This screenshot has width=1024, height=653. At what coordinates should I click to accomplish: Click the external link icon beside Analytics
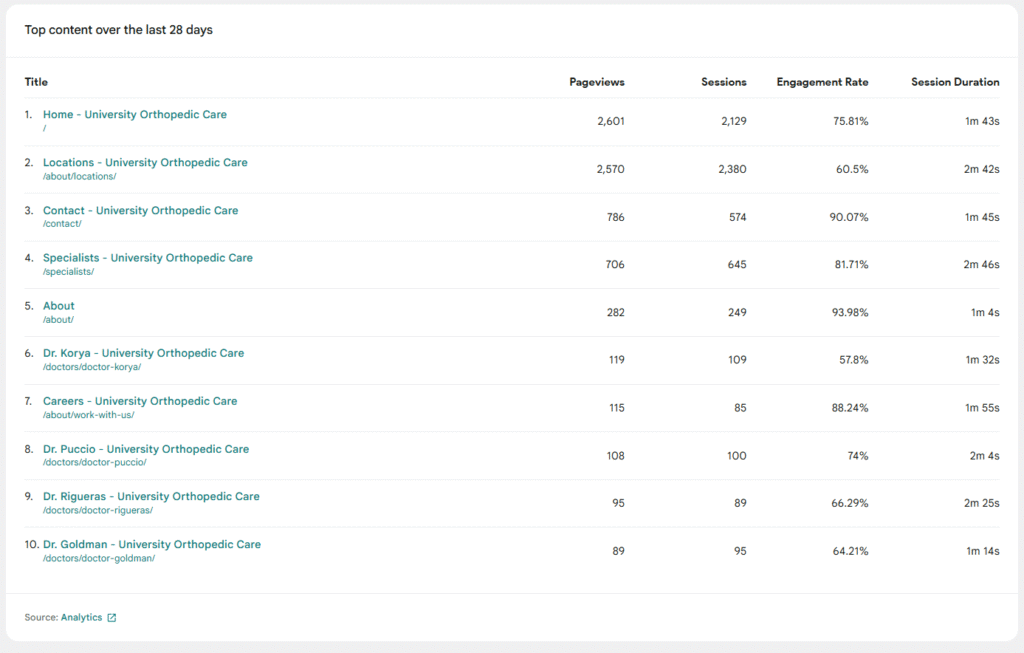(x=112, y=618)
